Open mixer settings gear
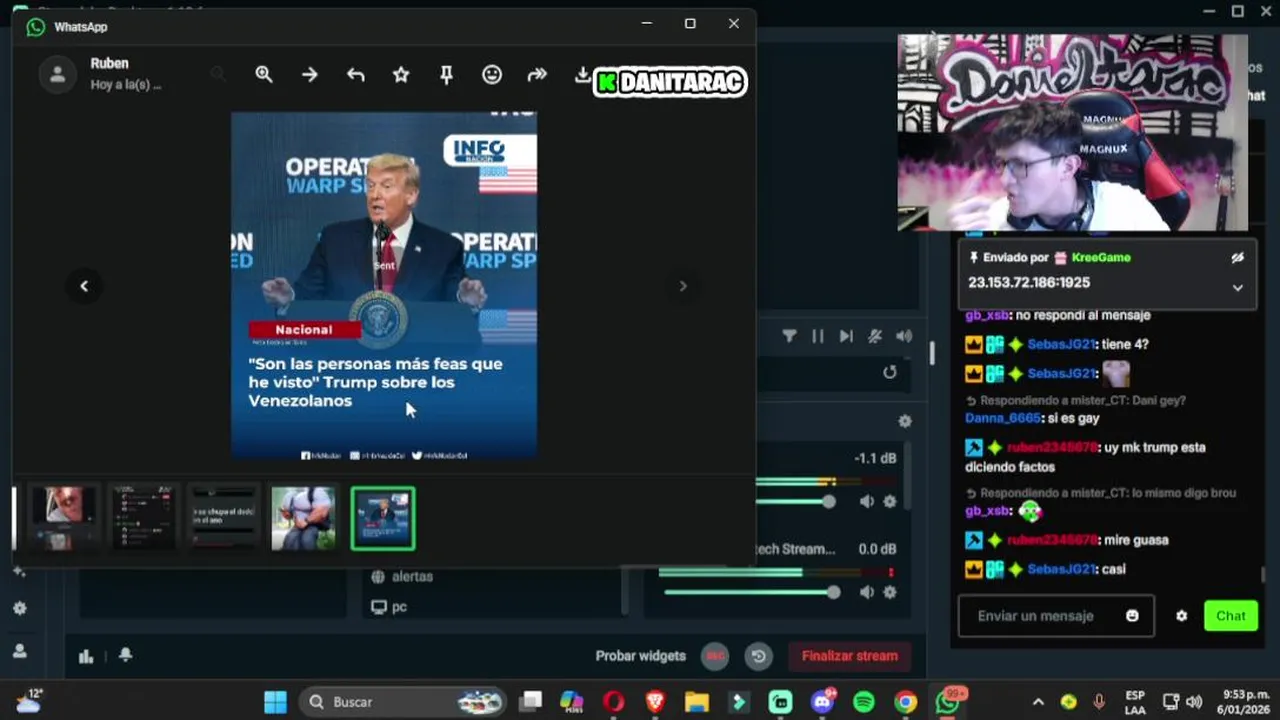 coord(905,421)
